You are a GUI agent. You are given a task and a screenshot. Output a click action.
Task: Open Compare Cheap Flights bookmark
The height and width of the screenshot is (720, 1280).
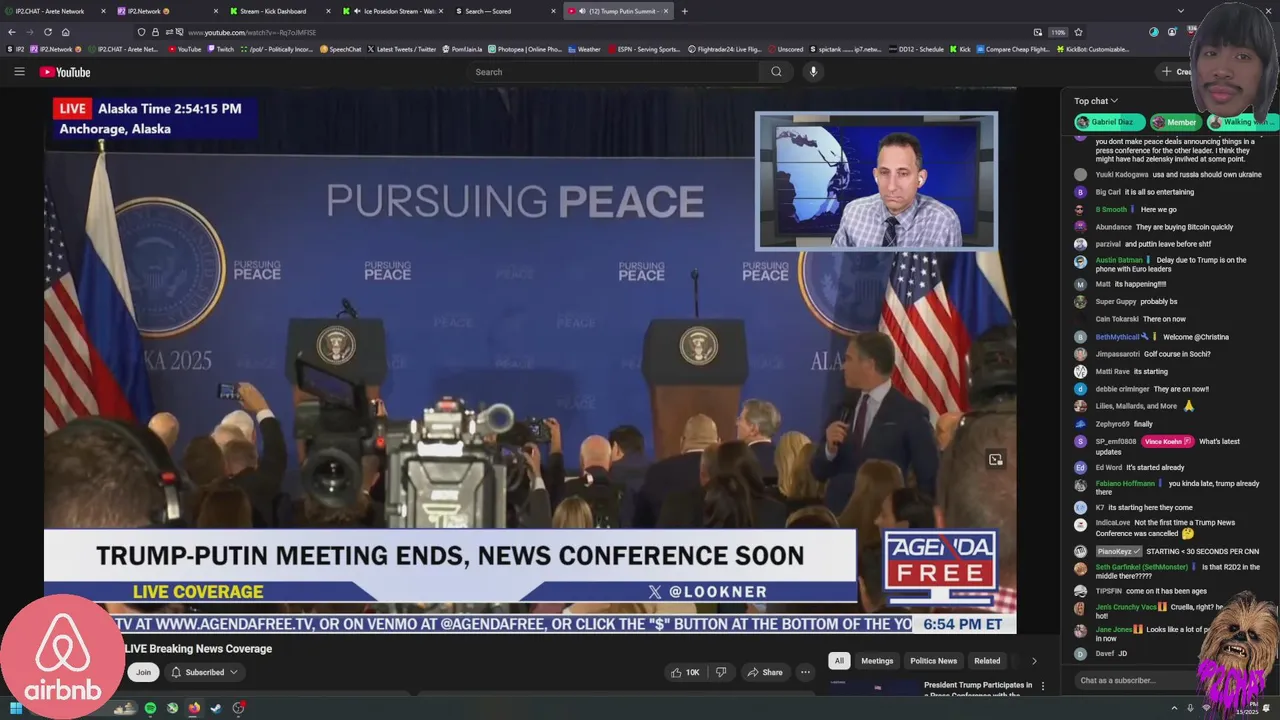pos(1013,49)
